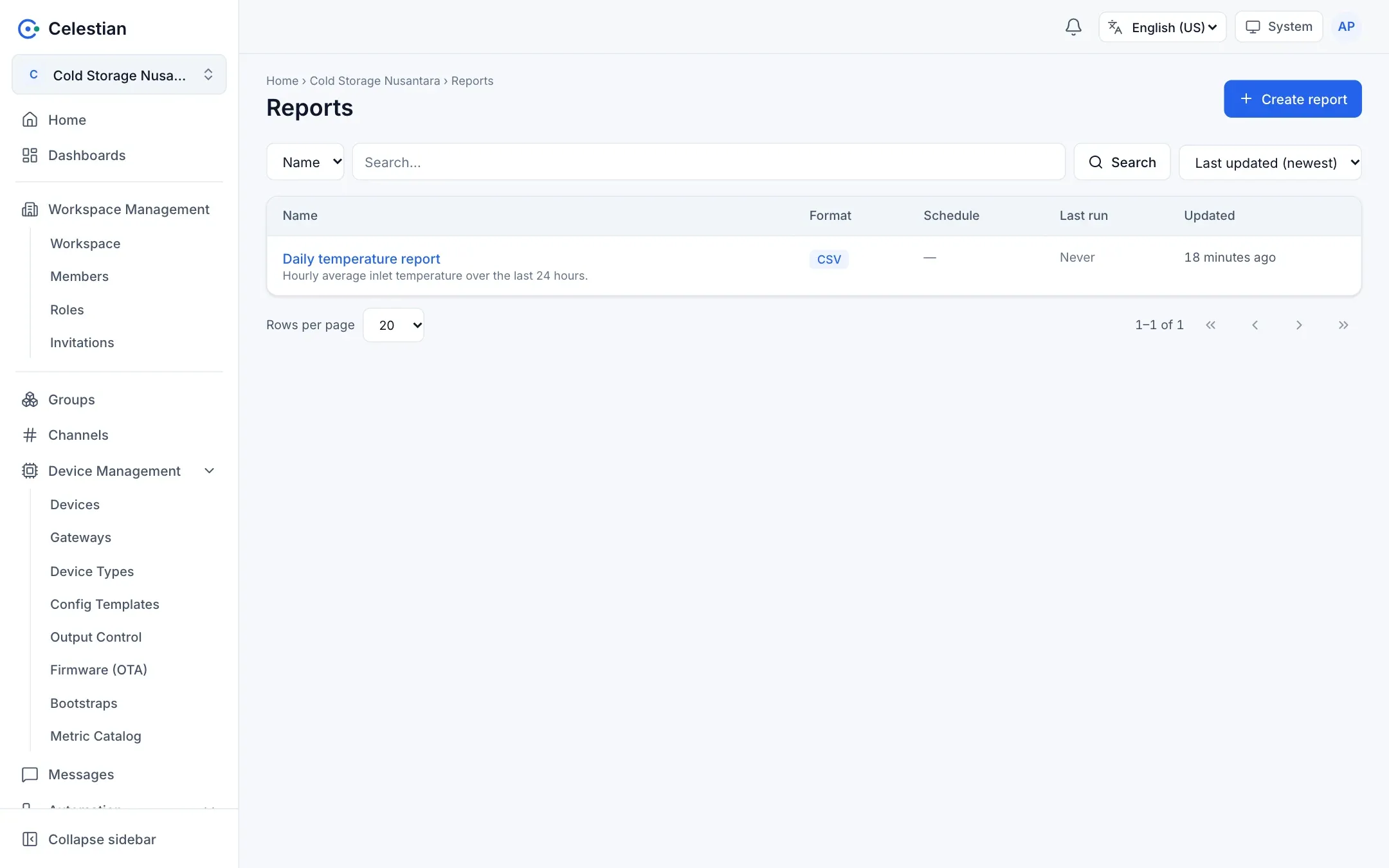
Task: Open Workspace Management section
Action: [x=119, y=209]
